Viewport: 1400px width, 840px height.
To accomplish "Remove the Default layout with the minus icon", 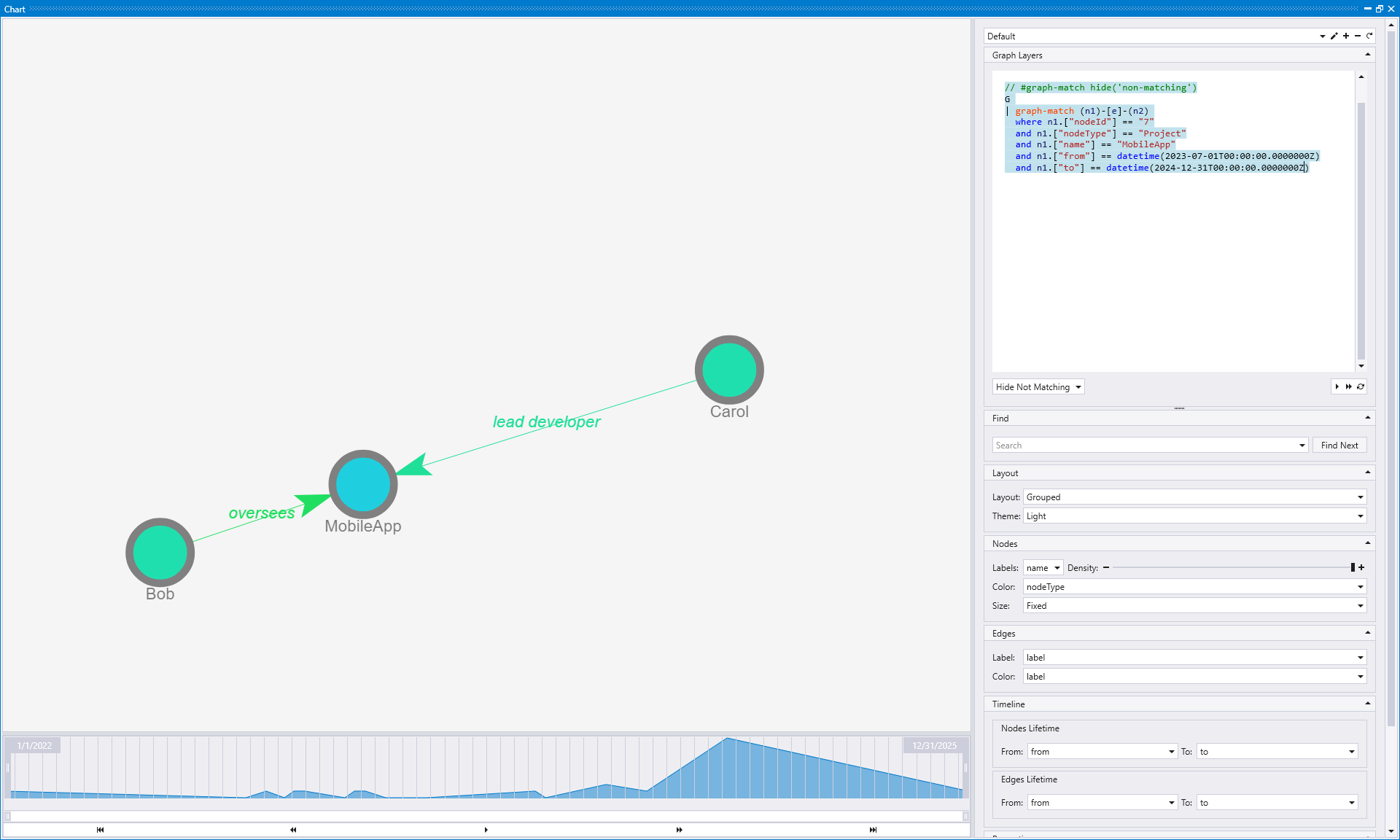I will click(1358, 36).
